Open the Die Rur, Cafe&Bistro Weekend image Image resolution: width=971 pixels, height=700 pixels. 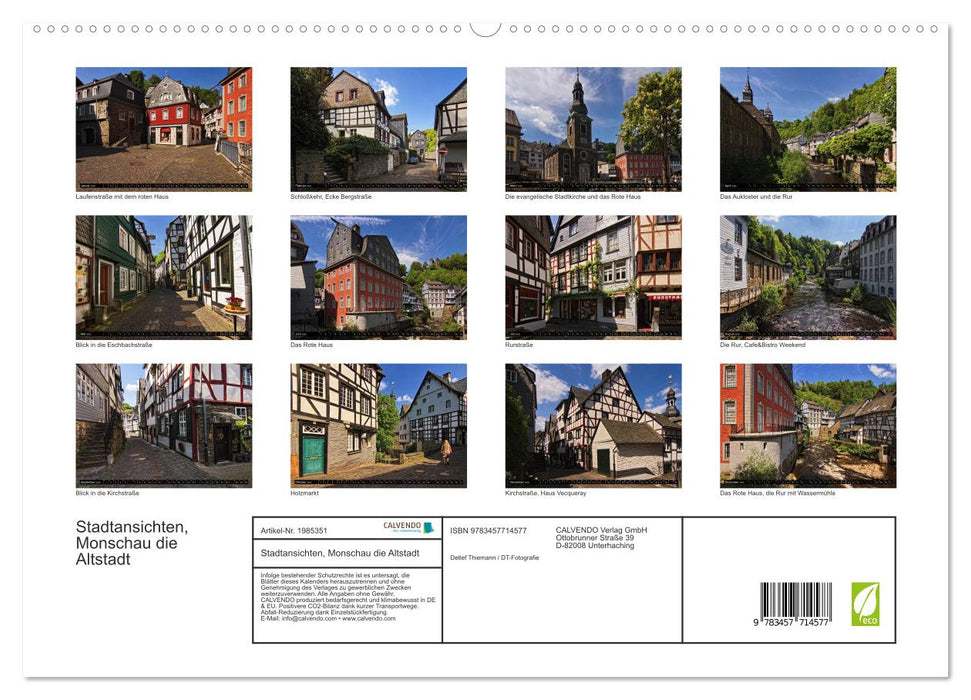(807, 277)
